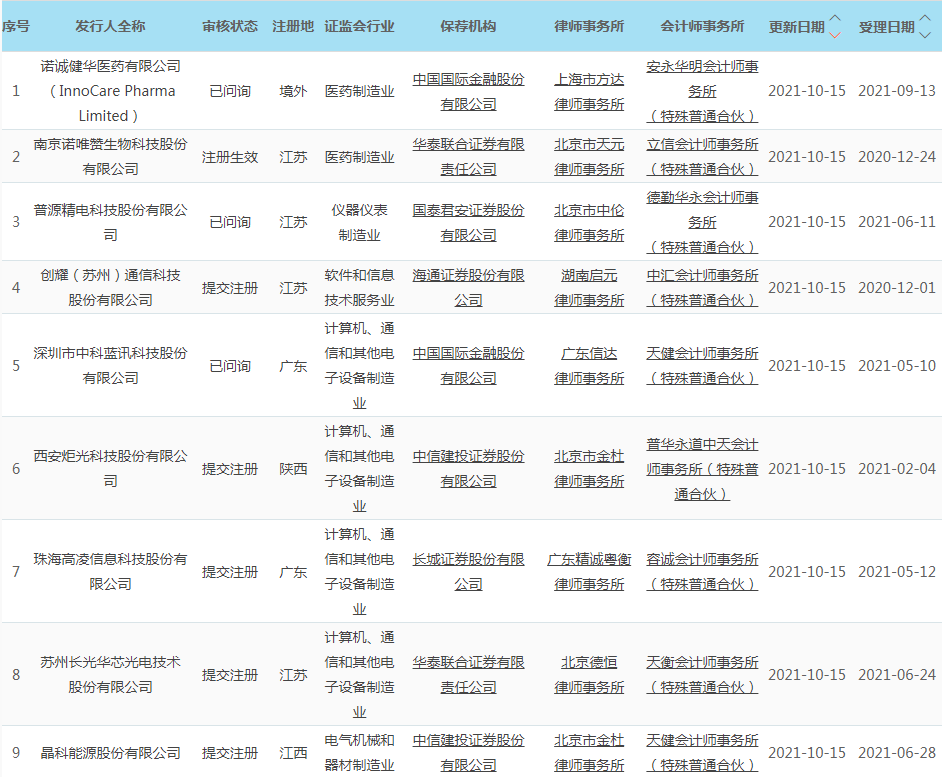Click the 审核状态 column header
942x777 pixels.
[230, 27]
